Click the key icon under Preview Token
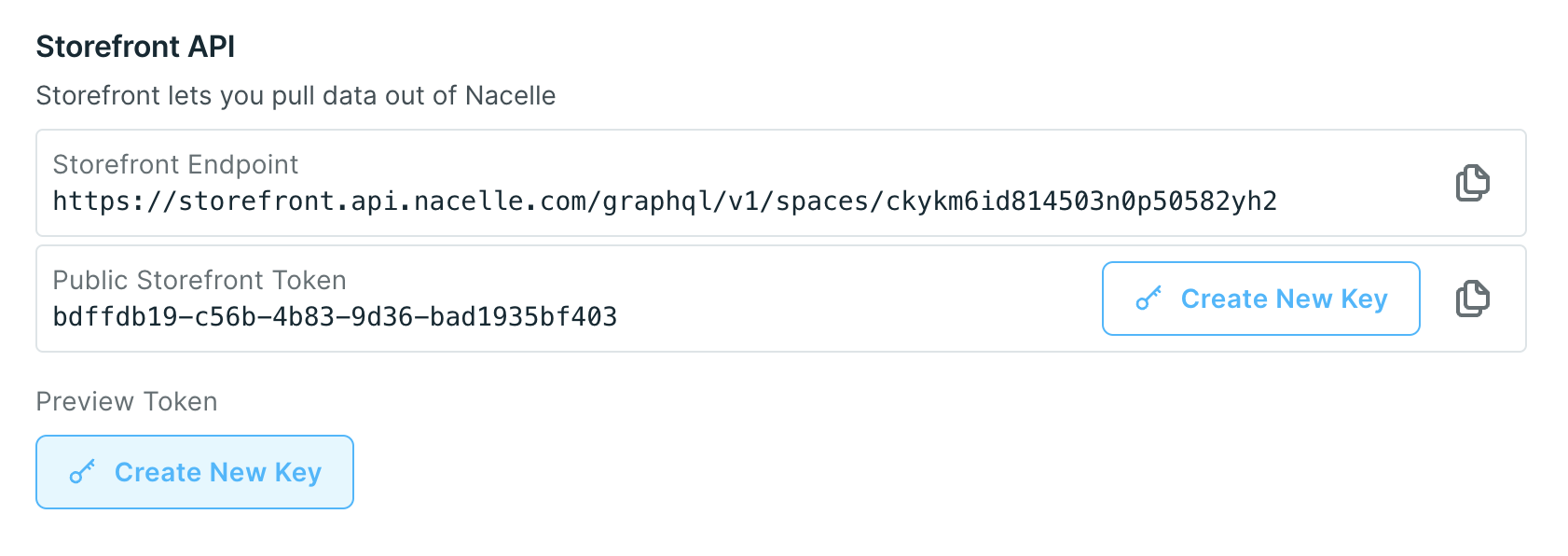 (82, 472)
